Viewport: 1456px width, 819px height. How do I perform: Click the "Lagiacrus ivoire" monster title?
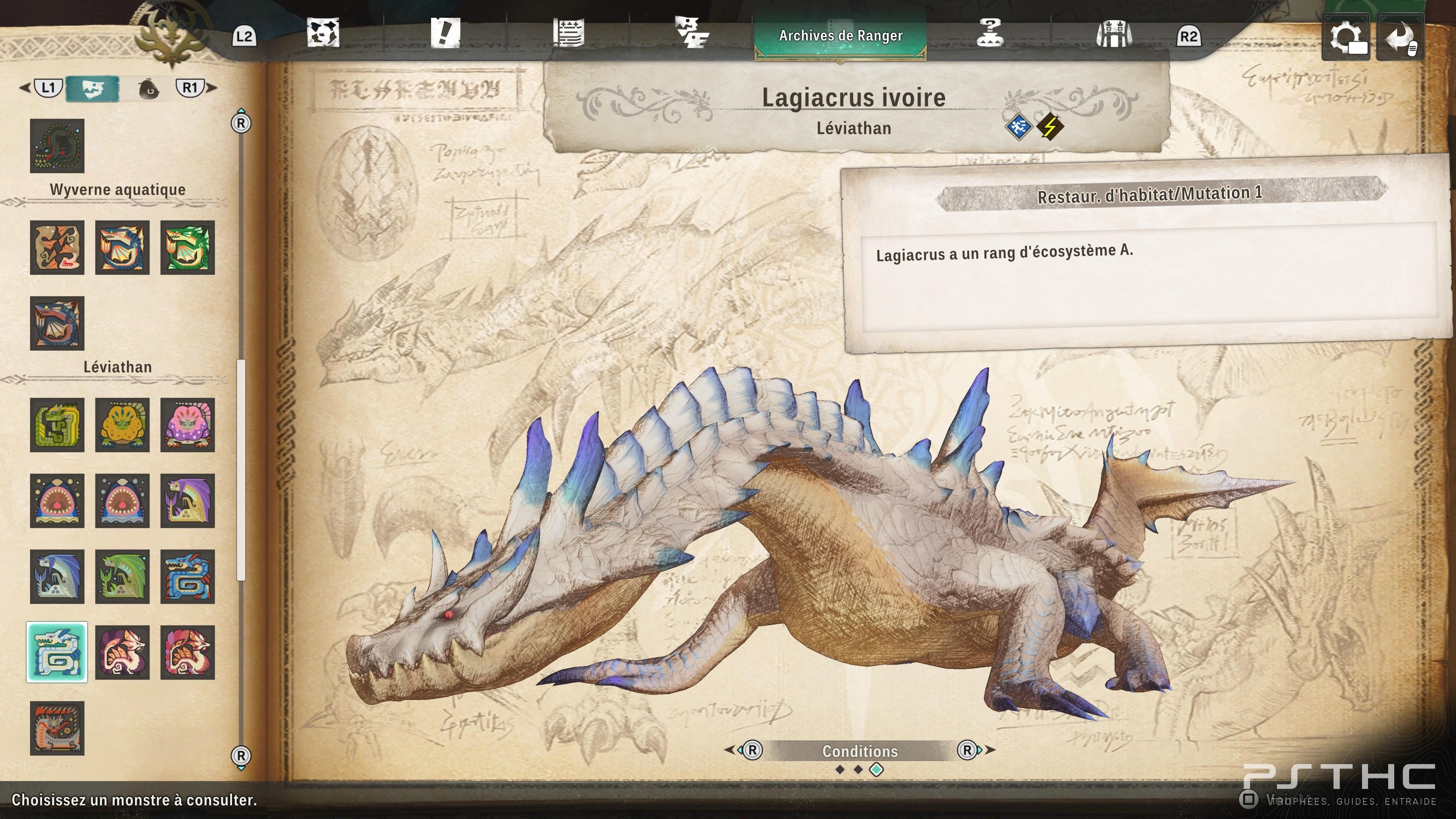tap(854, 98)
